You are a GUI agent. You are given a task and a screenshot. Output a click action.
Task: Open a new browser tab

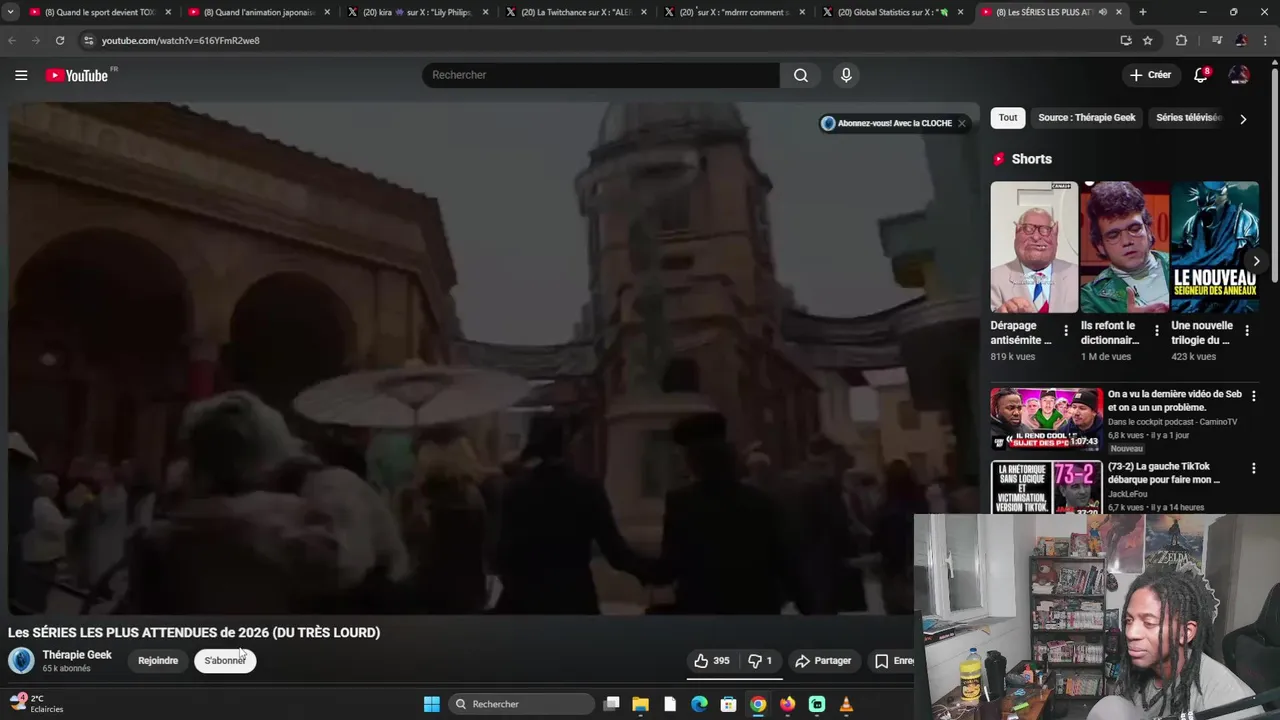coord(1142,12)
